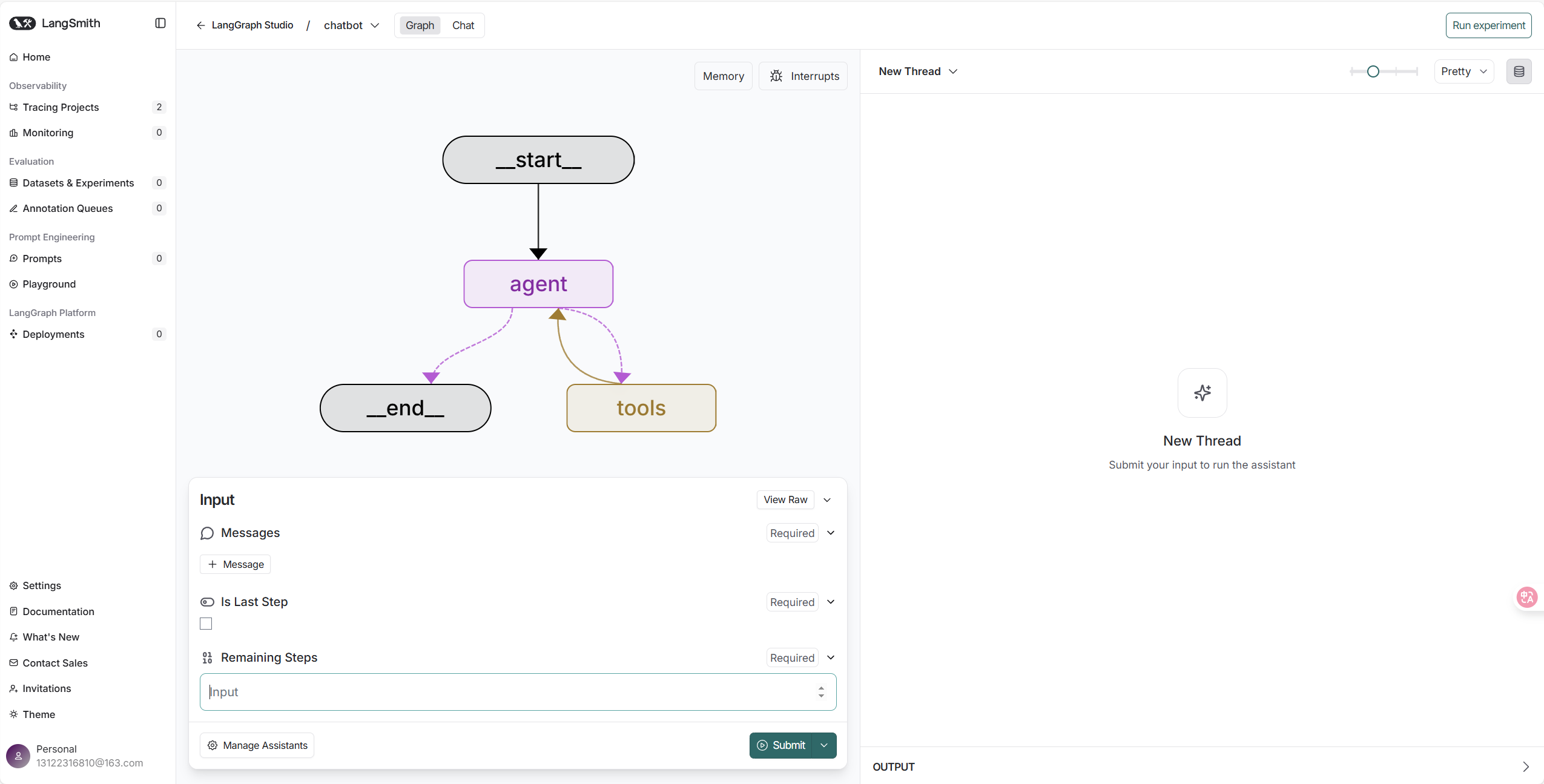Screen dimensions: 1544x784
Task: Switch to the Chat tab
Action: tap(463, 25)
